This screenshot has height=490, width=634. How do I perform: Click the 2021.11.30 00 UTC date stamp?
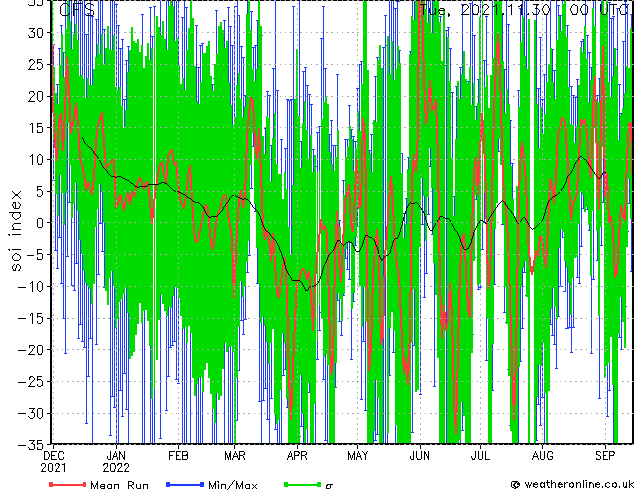coord(524,9)
